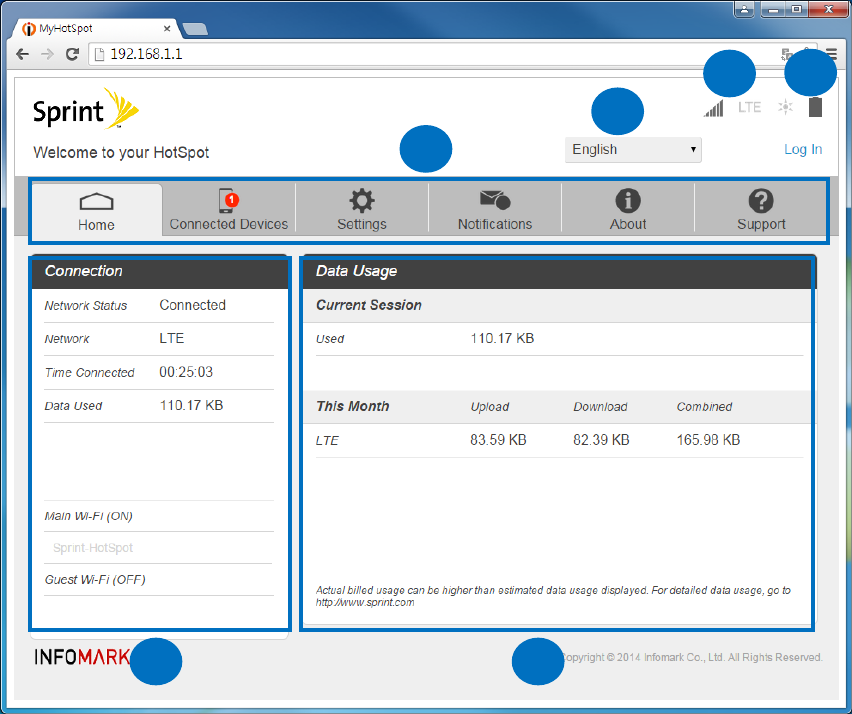Go back in browser
852x714 pixels.
pyautogui.click(x=22, y=54)
